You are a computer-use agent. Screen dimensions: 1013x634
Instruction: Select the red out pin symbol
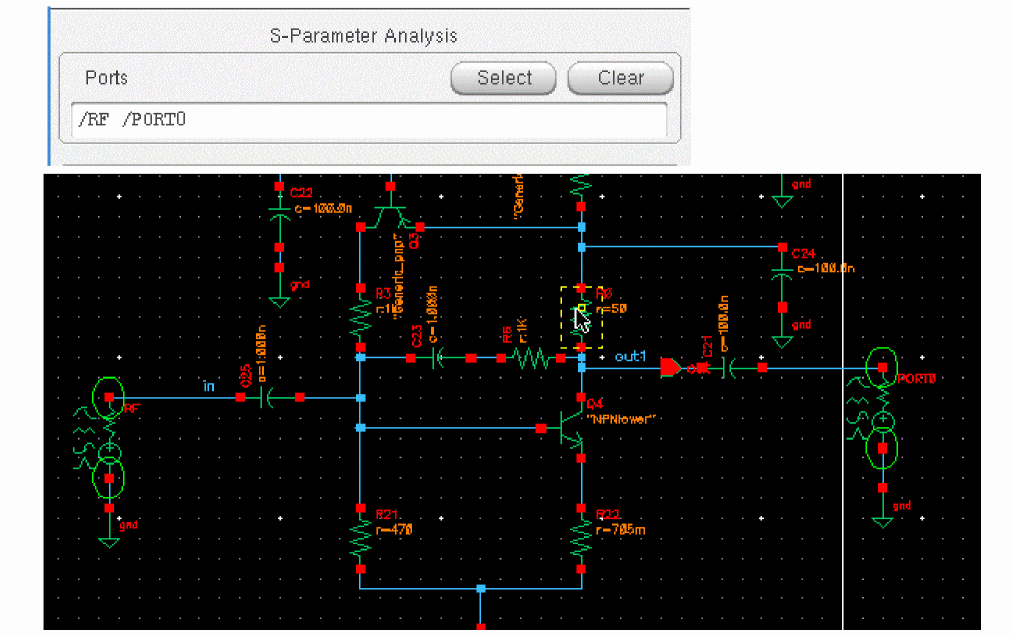coord(670,368)
